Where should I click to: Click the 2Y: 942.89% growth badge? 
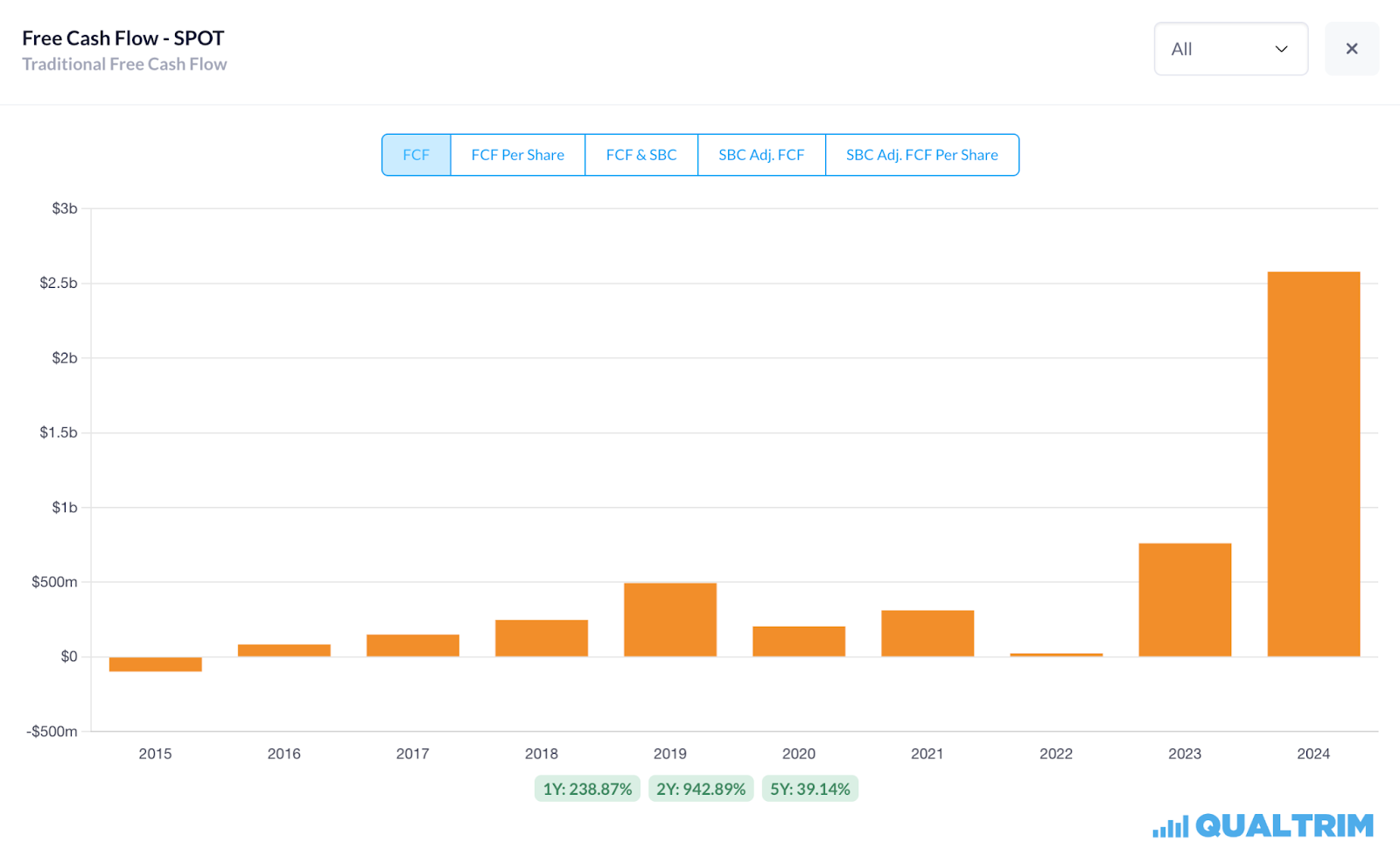701,789
